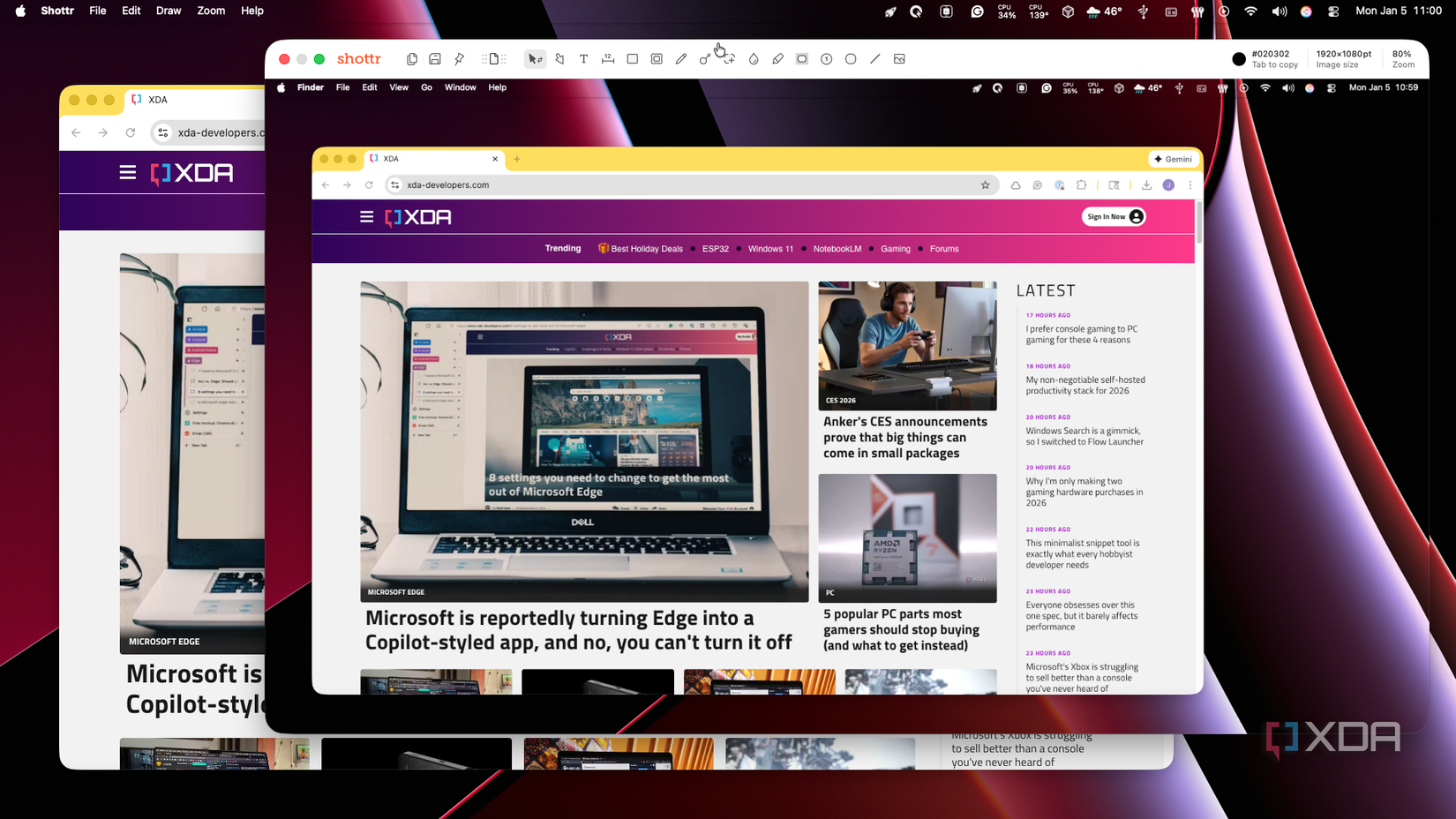Click the Gemini button in the captured screenshot
Screen dimensions: 1456x819
coord(1174,159)
